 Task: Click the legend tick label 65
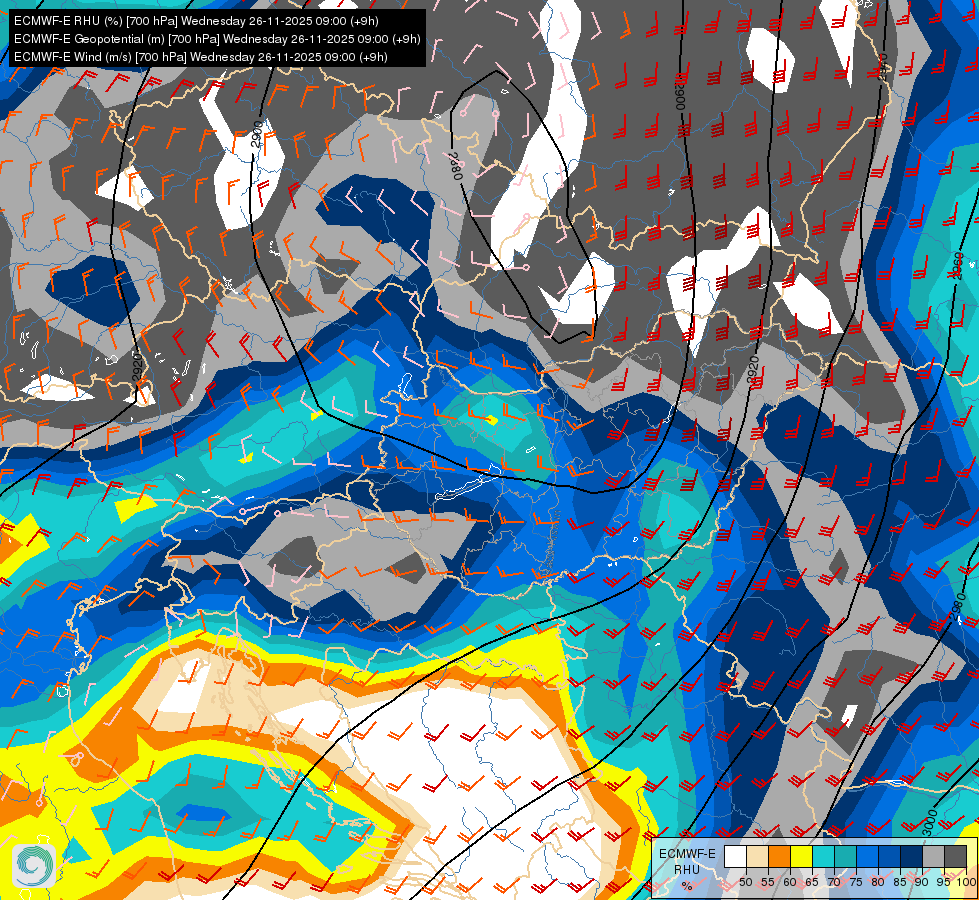[812, 882]
